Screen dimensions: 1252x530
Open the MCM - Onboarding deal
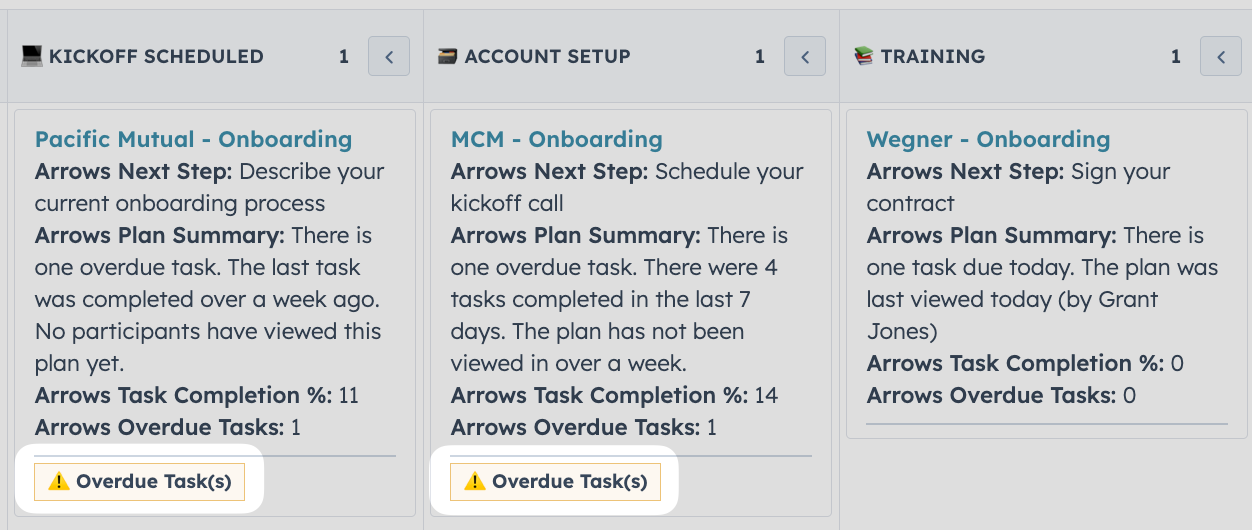556,139
